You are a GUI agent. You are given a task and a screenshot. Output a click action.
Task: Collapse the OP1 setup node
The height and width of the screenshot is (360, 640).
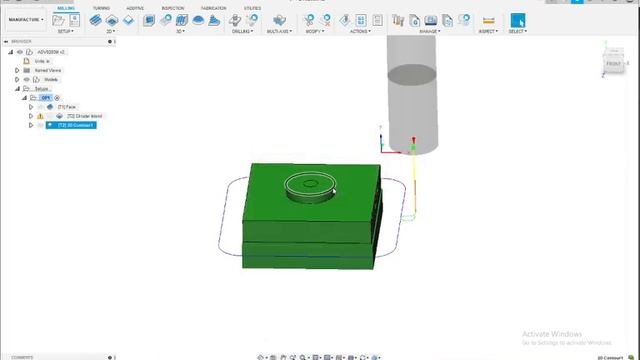pos(24,98)
